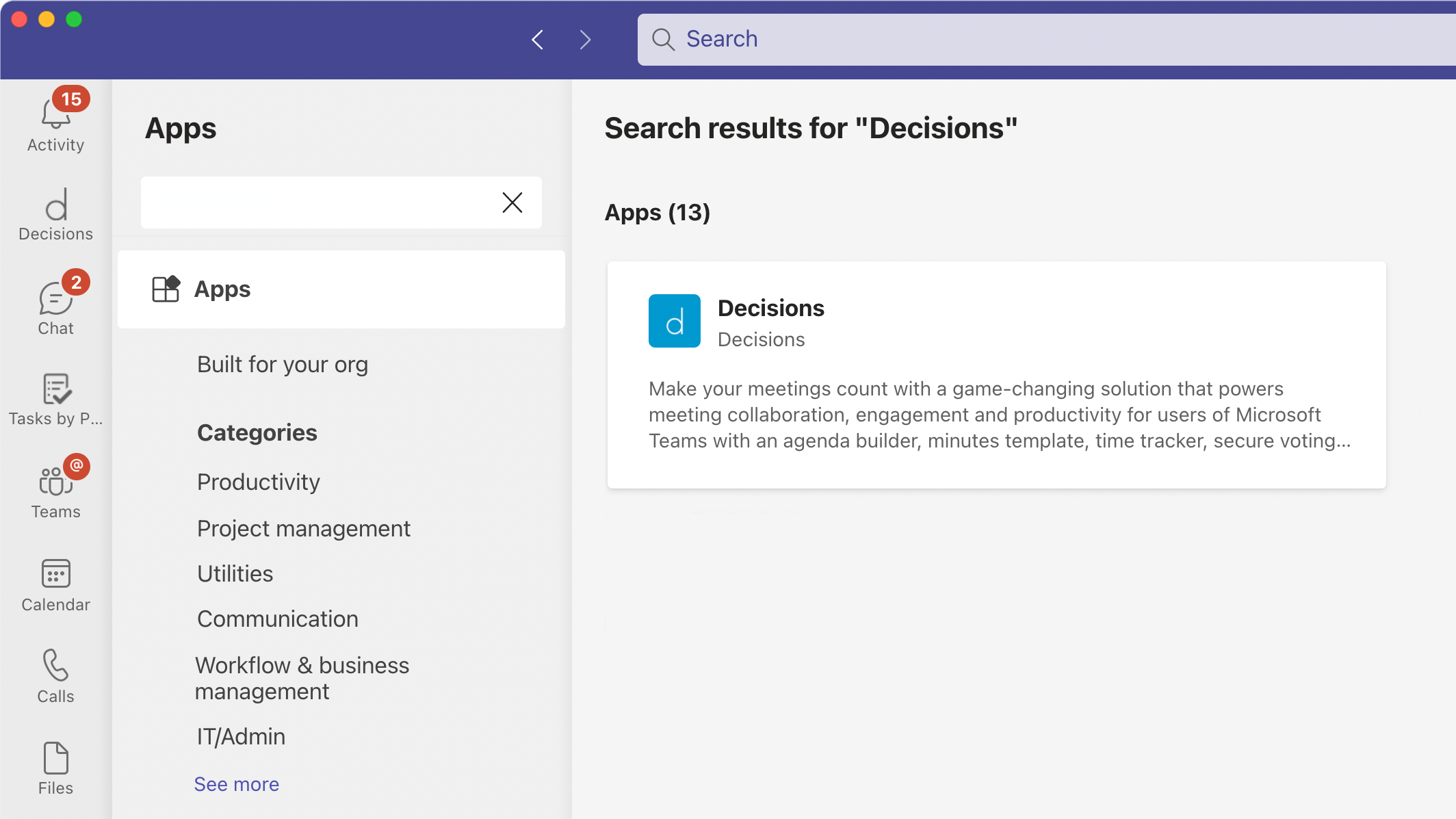This screenshot has height=819, width=1456.
Task: Select the Apps item in the left panel
Action: (341, 289)
